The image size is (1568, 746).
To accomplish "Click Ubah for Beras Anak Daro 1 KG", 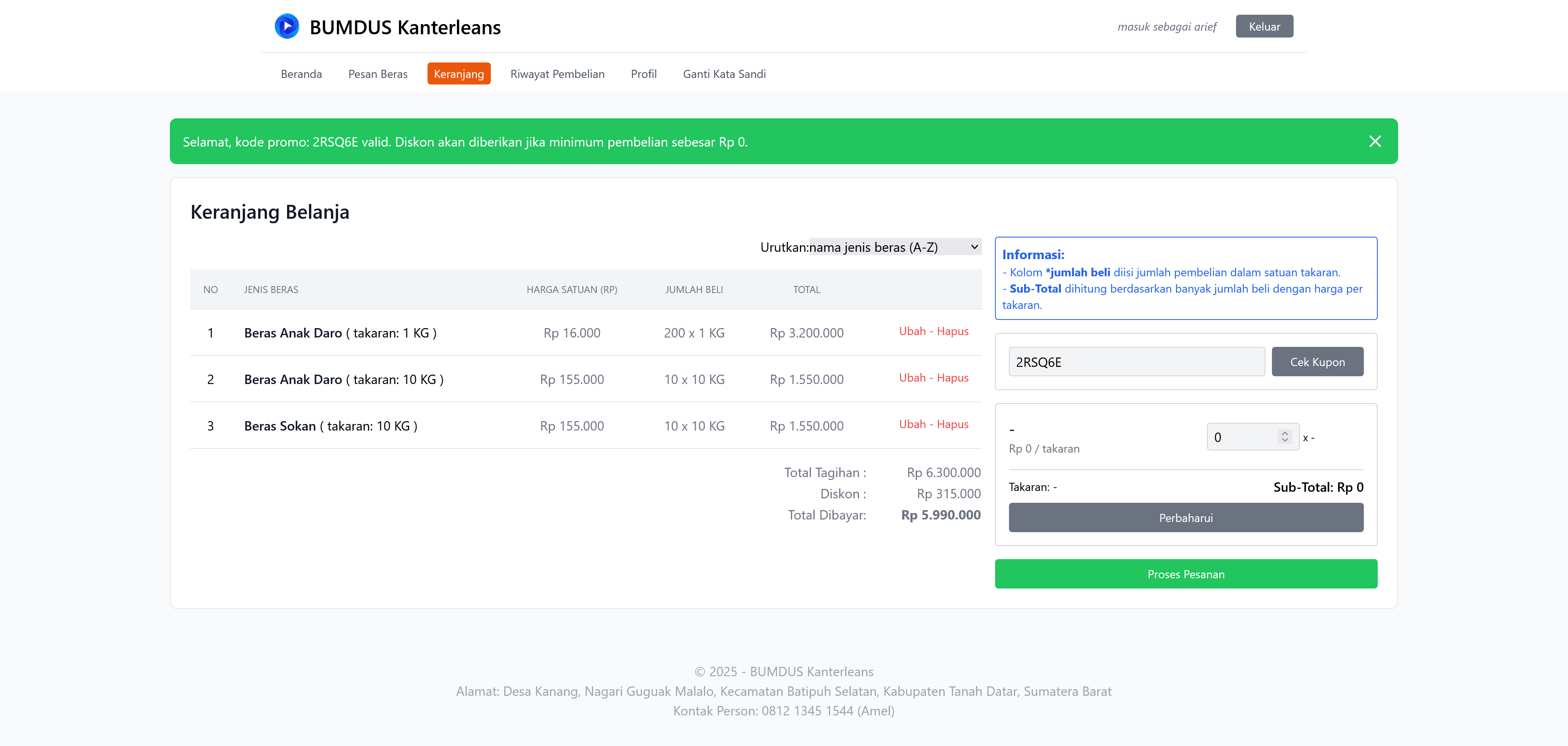I will (913, 331).
